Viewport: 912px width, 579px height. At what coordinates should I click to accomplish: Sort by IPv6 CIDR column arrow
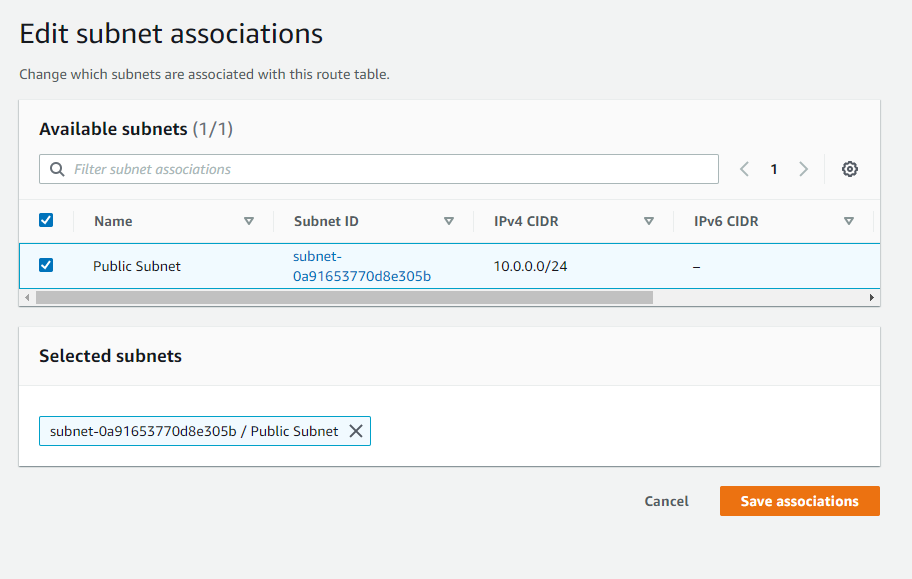pos(849,221)
